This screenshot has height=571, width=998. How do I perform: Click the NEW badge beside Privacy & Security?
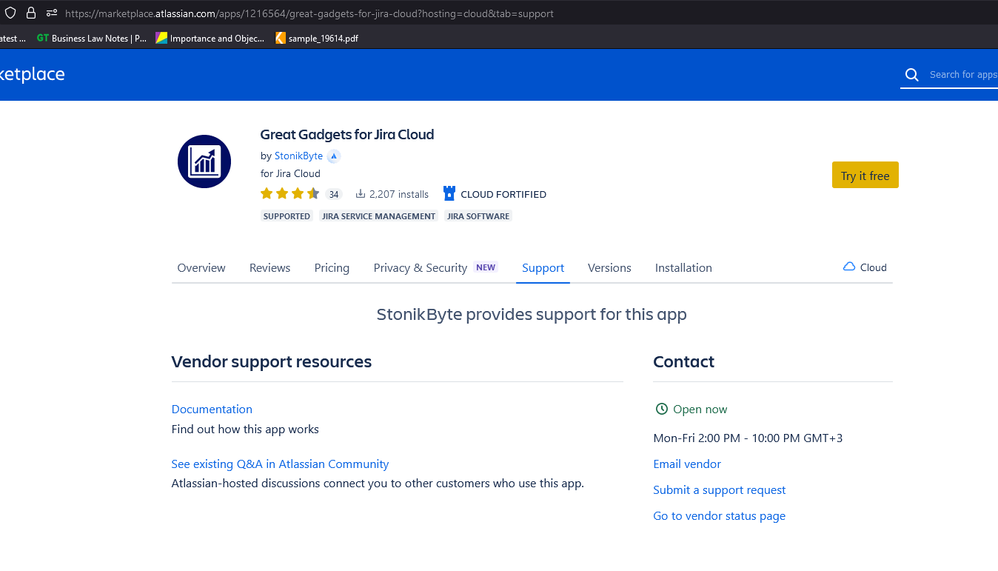pos(486,267)
